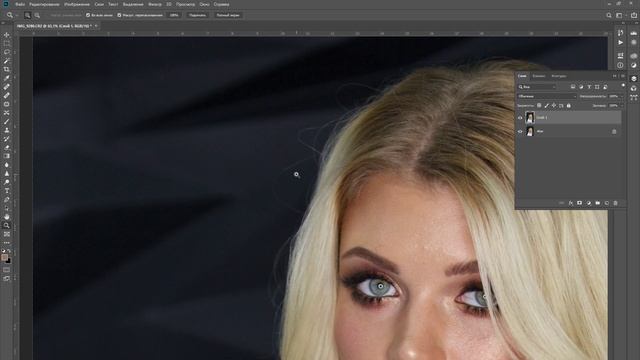The image size is (640, 360).
Task: Toggle layer filtering switch on or off
Action: pyautogui.click(x=623, y=86)
